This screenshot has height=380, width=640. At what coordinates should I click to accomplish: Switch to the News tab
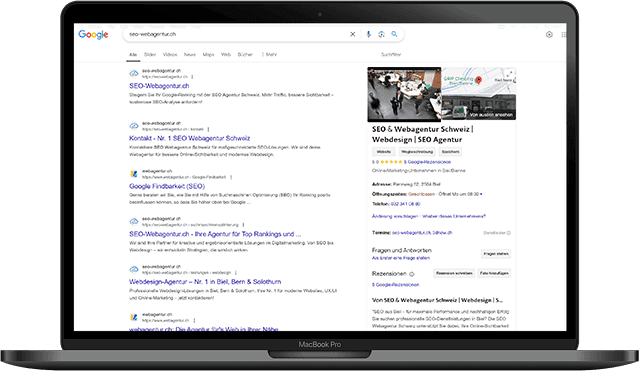click(x=190, y=55)
